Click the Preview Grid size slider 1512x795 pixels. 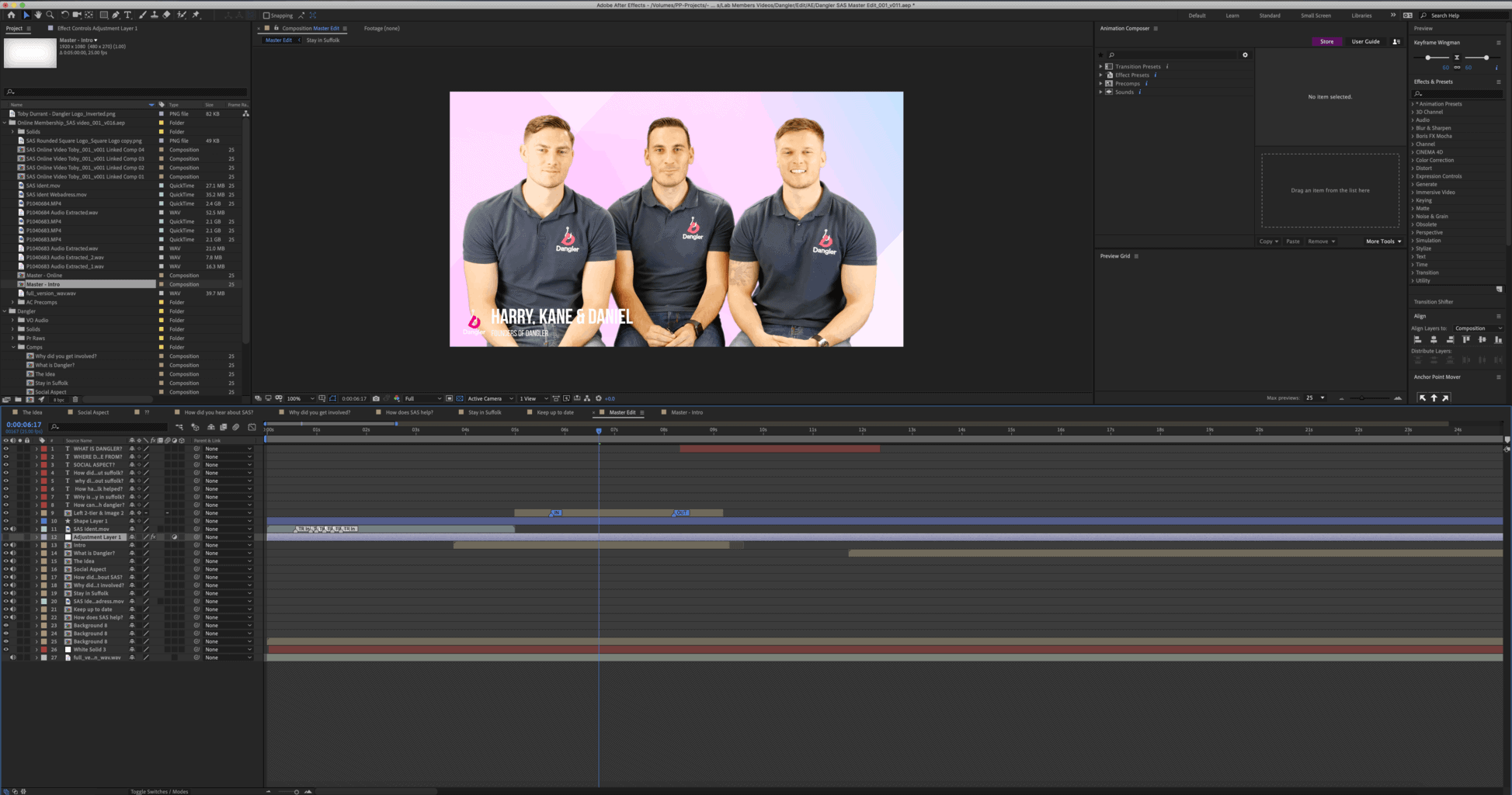coord(1361,398)
